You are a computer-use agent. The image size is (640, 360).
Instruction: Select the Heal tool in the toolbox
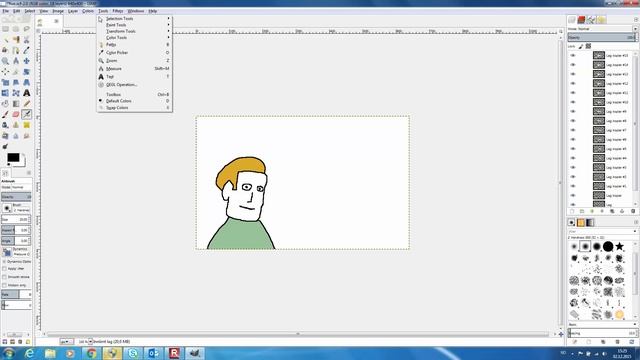pyautogui.click(x=27, y=125)
